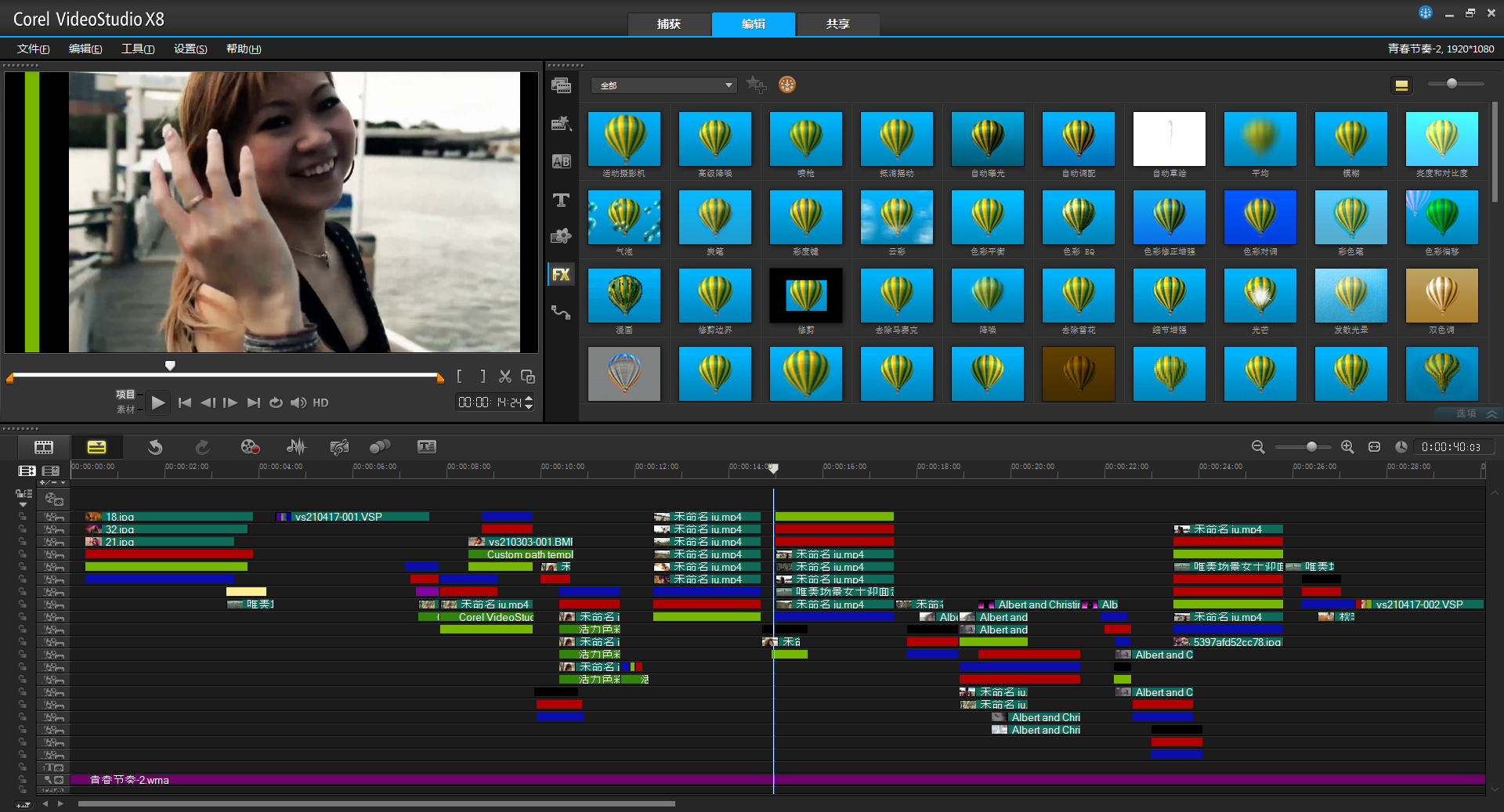
Task: Toggle all tracks ripple editing icon
Action: (24, 493)
